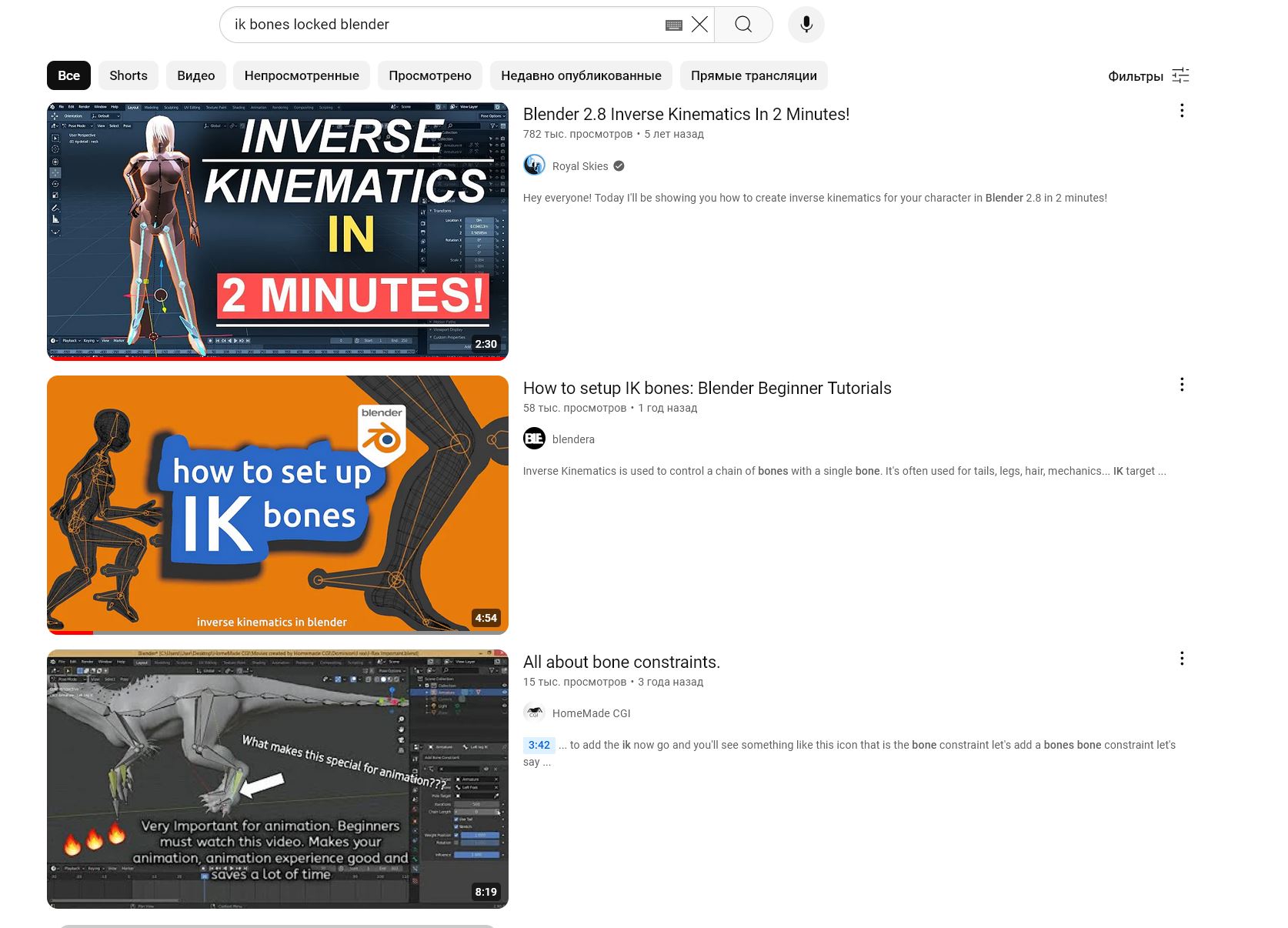Viewport: 1288px width, 928px height.
Task: Start voice search with the microphone icon
Action: pyautogui.click(x=806, y=25)
